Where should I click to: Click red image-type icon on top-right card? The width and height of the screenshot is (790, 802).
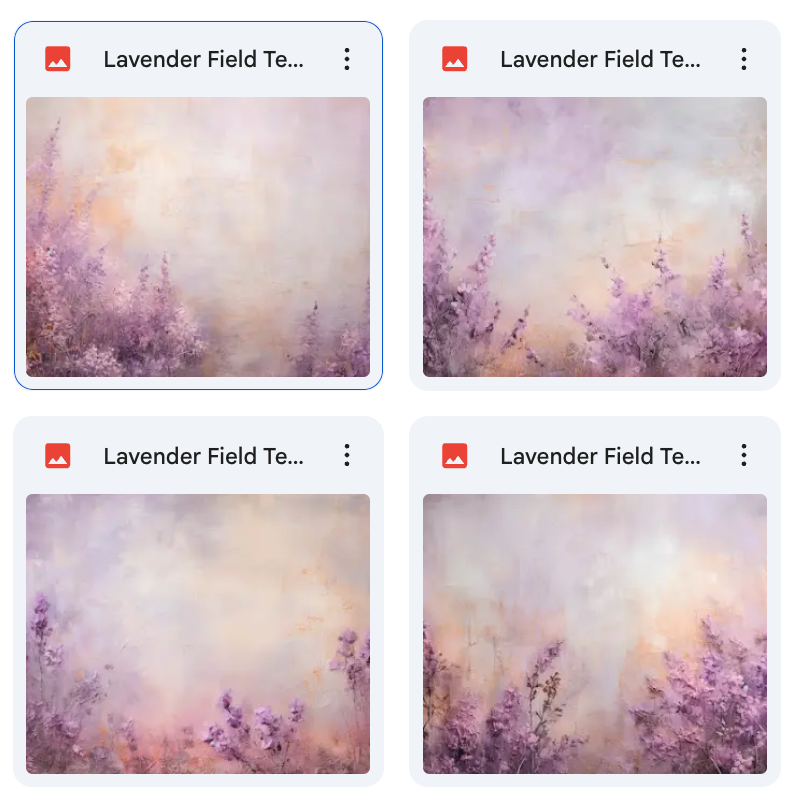coord(455,59)
